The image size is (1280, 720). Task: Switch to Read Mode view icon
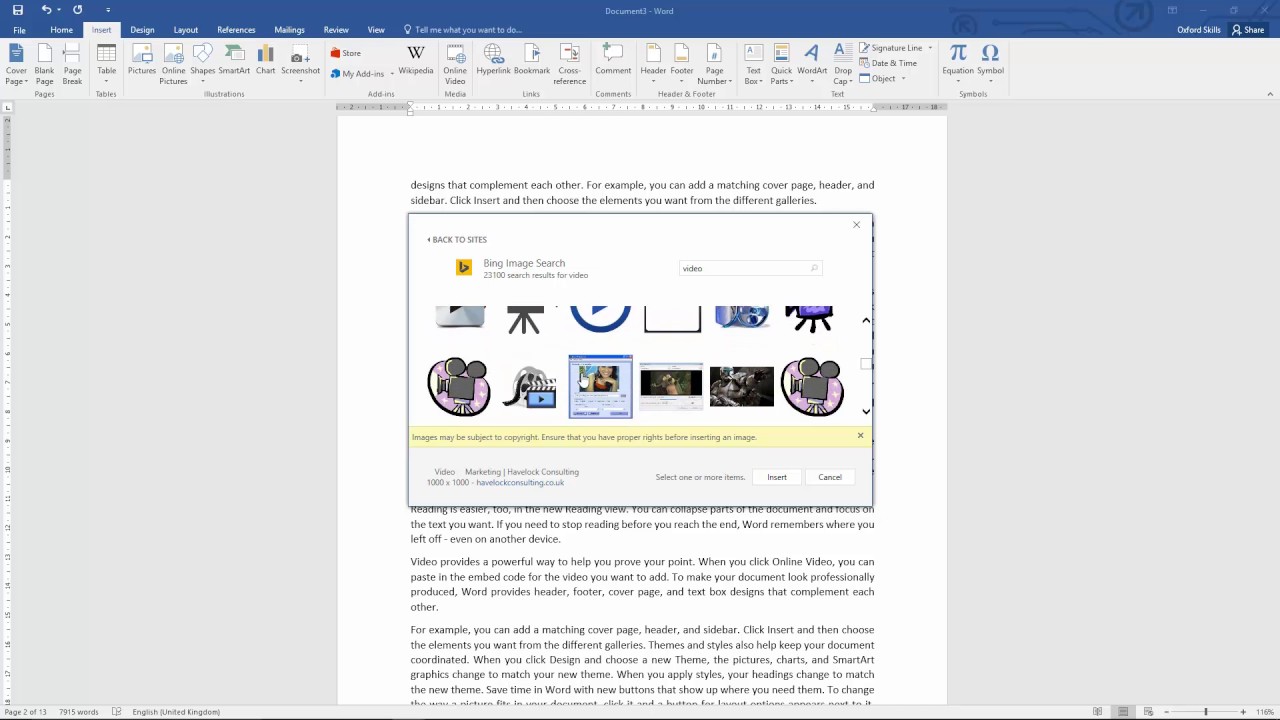pos(1097,712)
